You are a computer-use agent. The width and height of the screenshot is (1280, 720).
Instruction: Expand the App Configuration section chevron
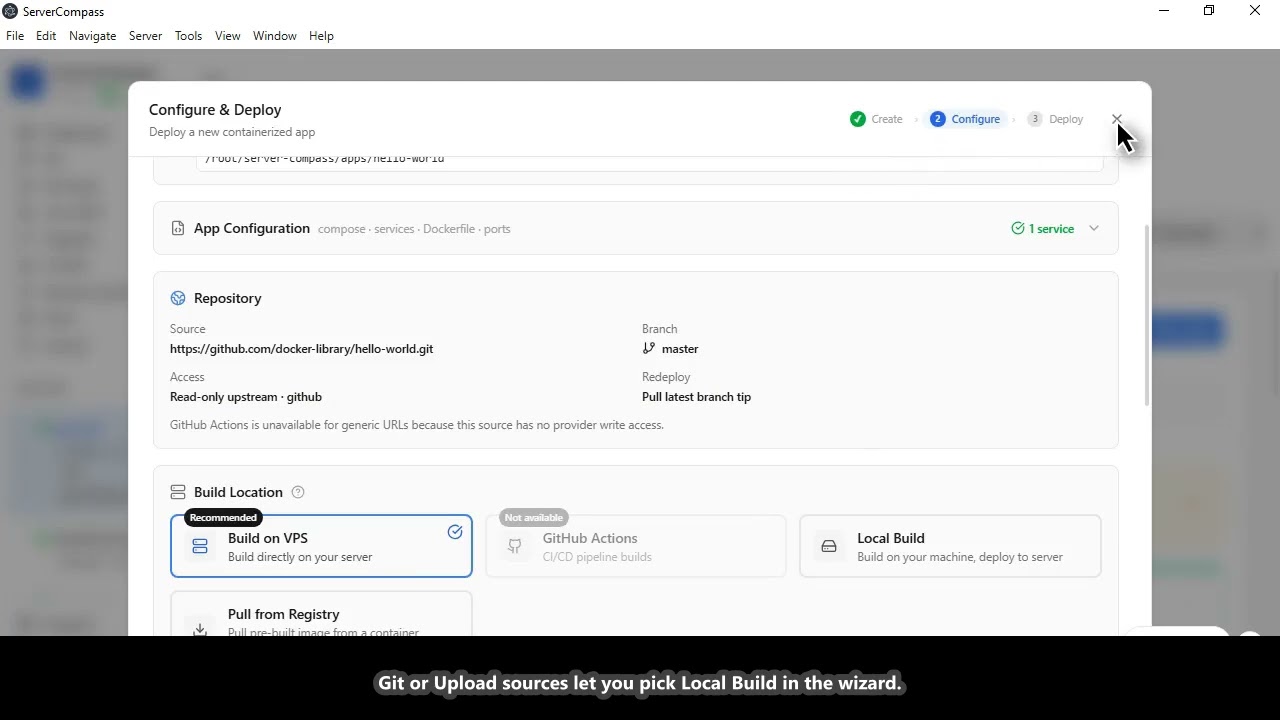pos(1094,228)
